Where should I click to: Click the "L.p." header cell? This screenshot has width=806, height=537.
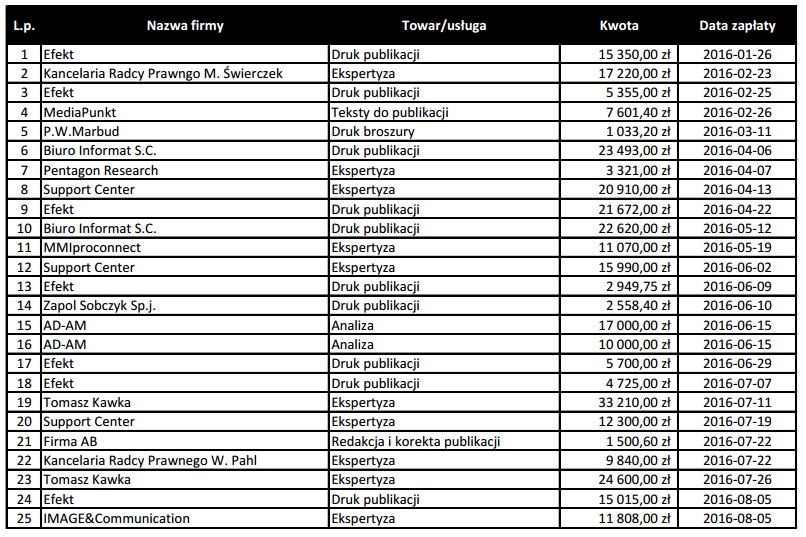click(x=24, y=26)
